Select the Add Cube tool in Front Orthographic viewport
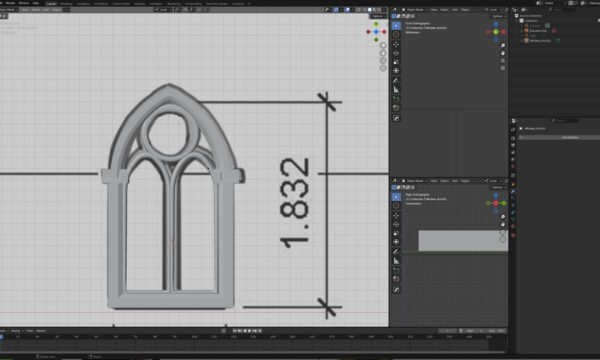Screen dimensions: 600x360 pos(396,99)
